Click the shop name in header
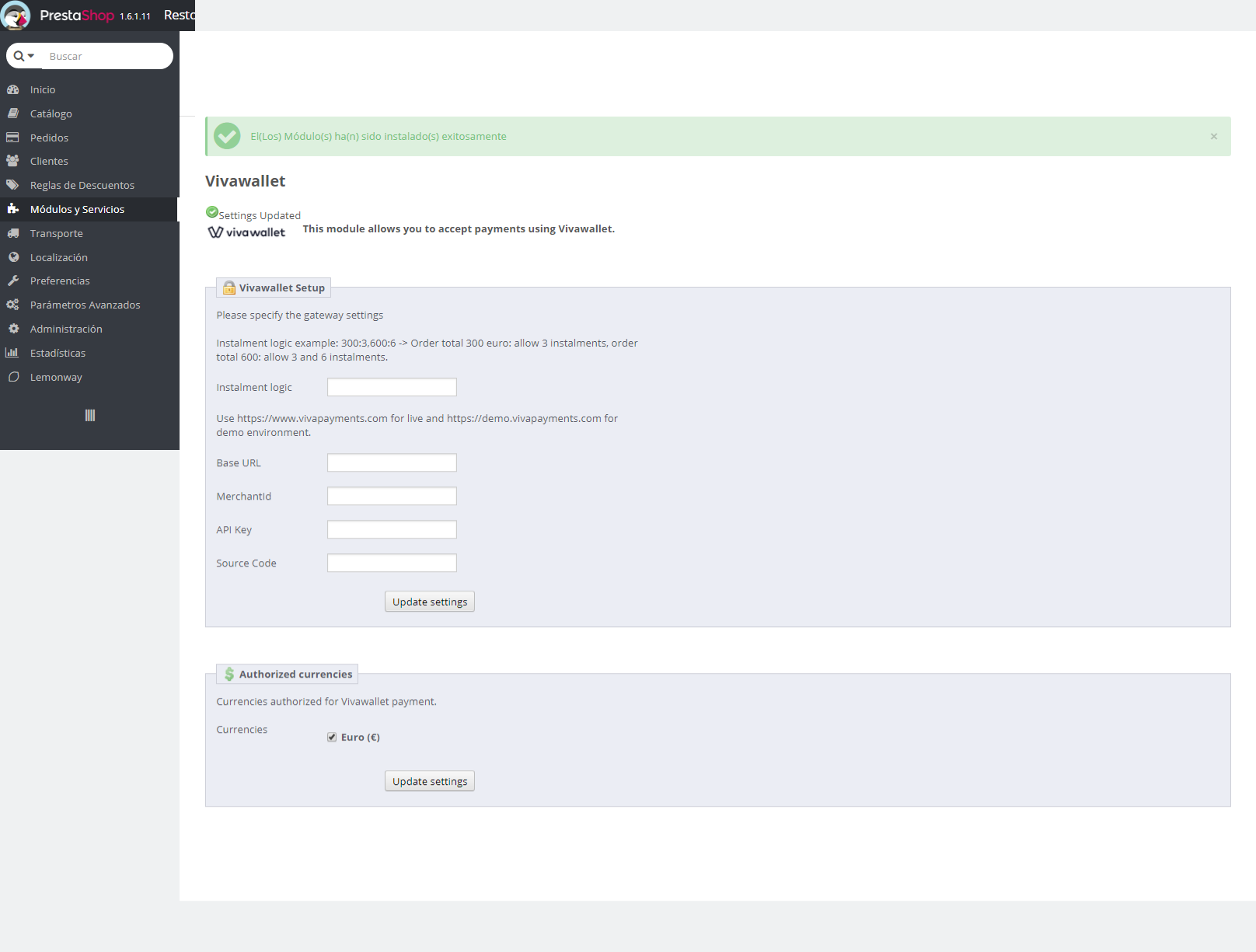 pyautogui.click(x=180, y=15)
